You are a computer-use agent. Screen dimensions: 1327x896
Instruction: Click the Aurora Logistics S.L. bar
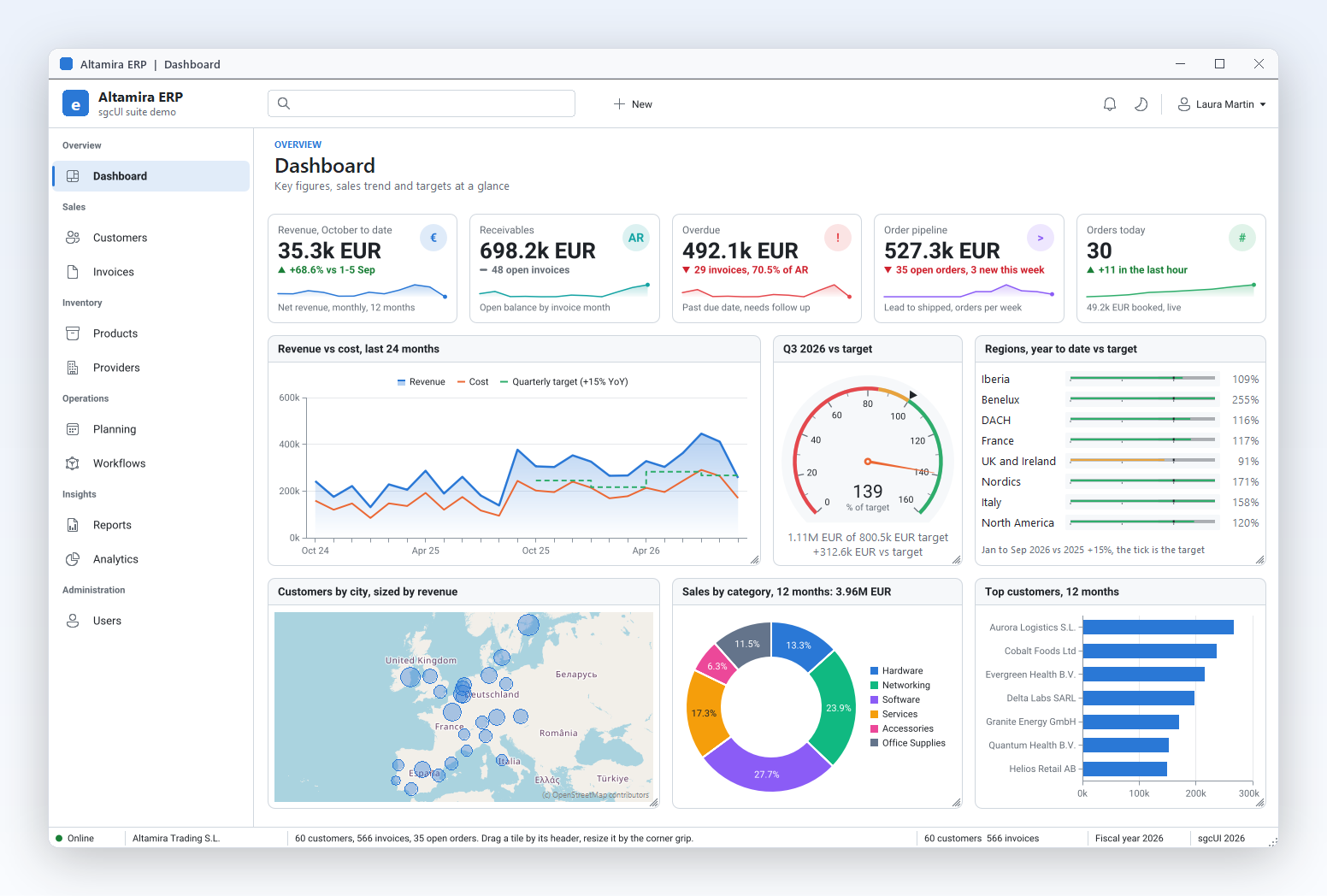click(x=1159, y=628)
